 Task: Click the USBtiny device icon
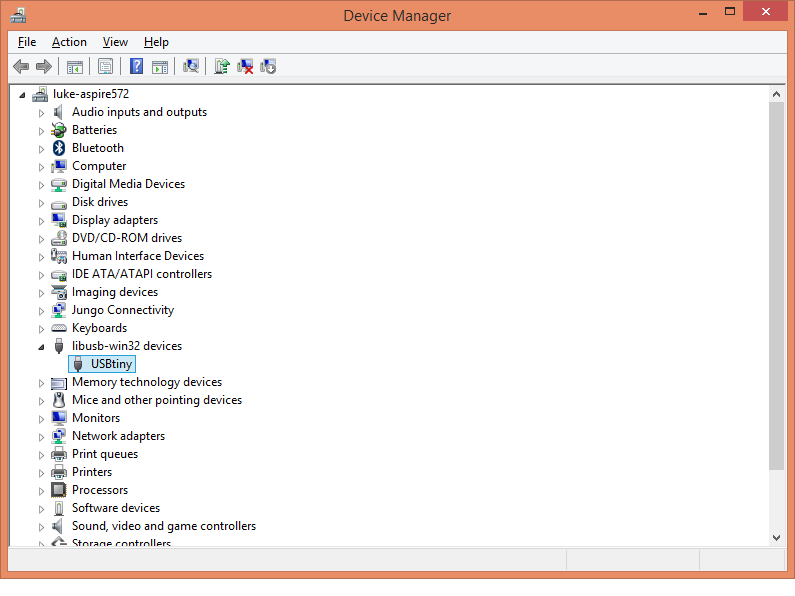(78, 364)
